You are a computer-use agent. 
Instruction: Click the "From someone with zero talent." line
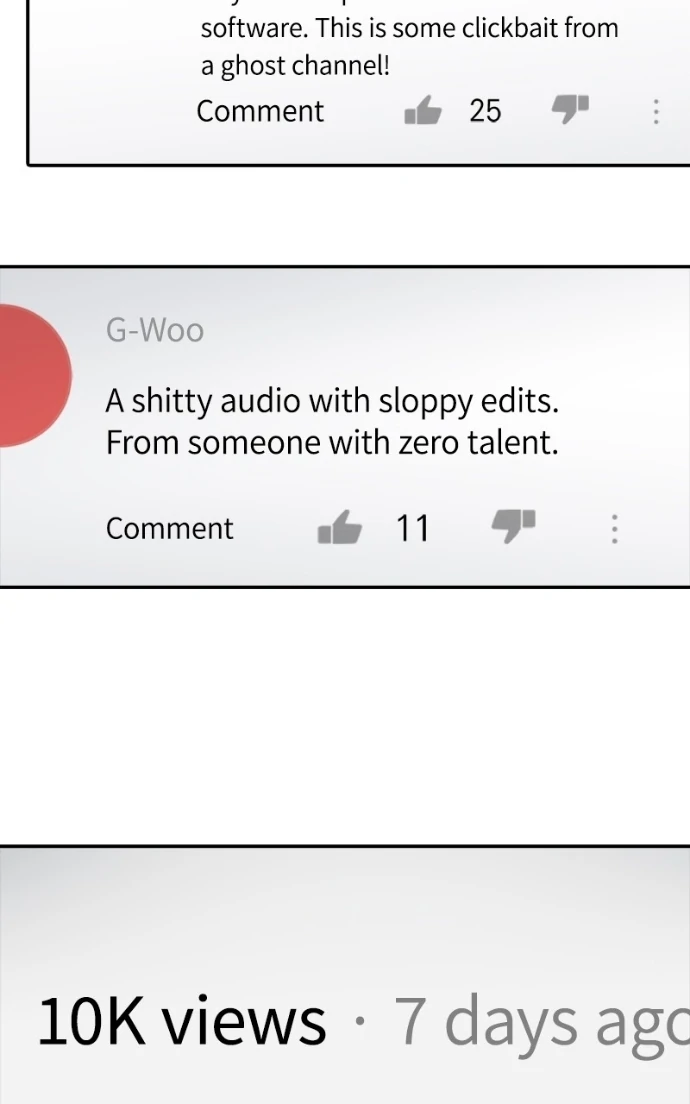click(x=332, y=442)
